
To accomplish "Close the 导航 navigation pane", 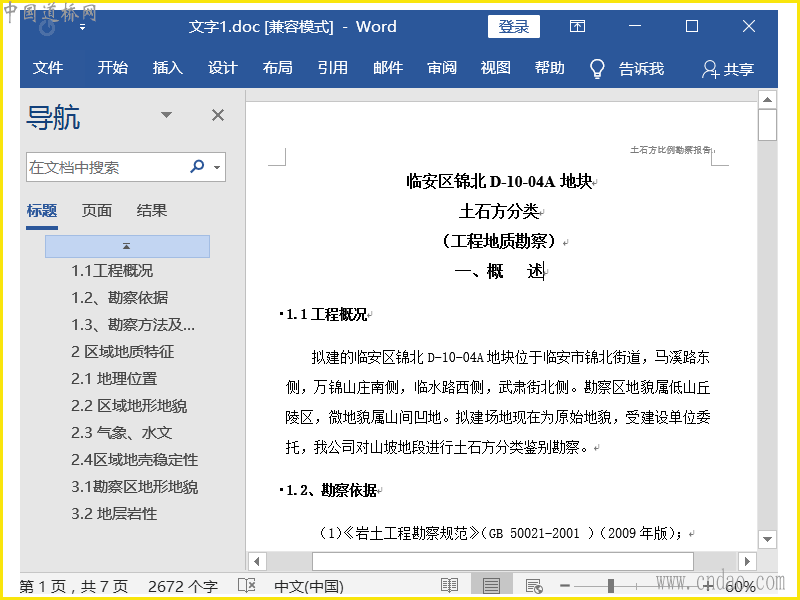I will click(218, 115).
